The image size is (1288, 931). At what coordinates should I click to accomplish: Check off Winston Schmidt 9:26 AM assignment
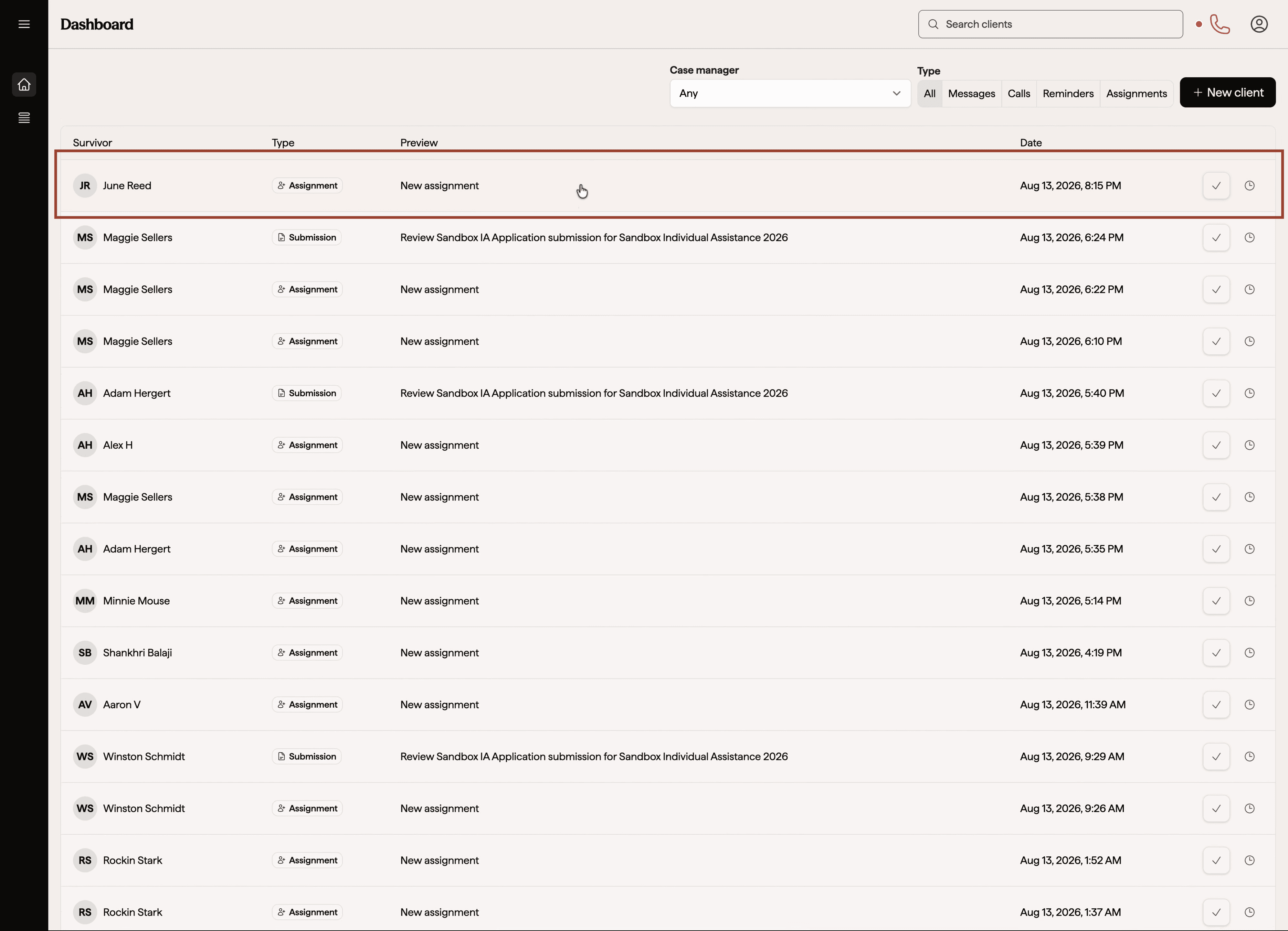pos(1216,808)
